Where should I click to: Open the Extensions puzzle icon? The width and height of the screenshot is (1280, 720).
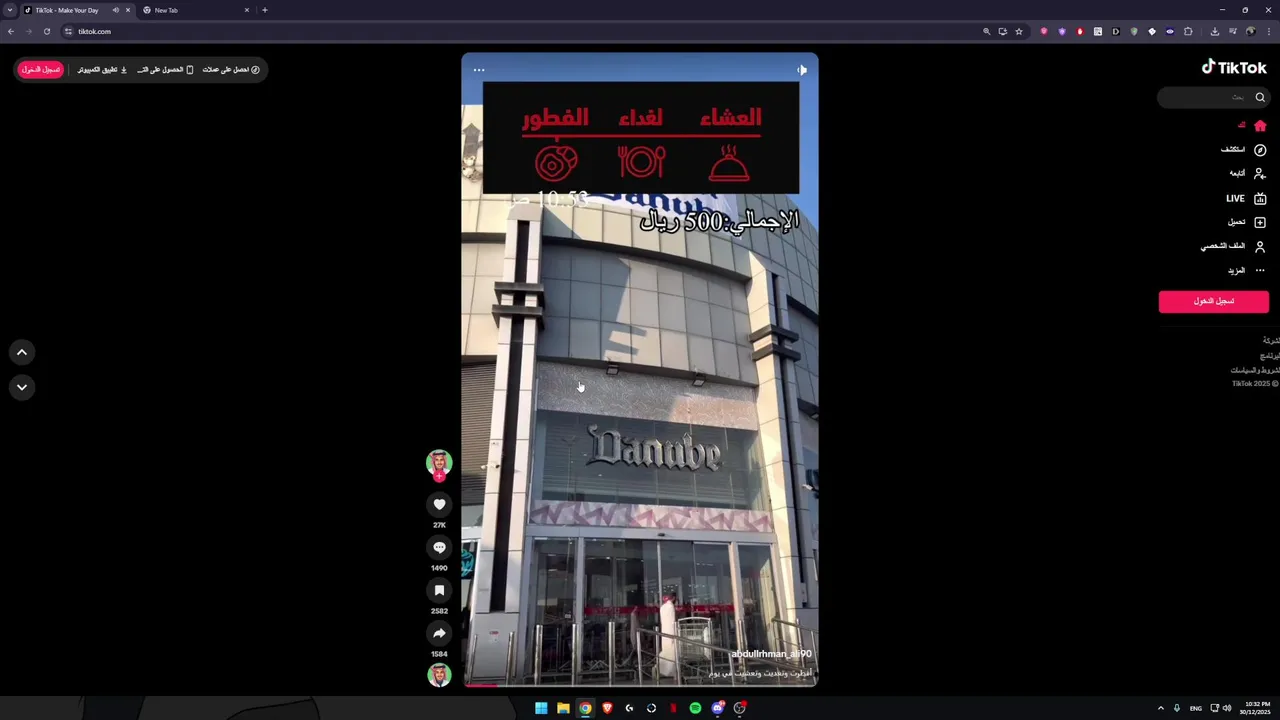coord(1188,31)
